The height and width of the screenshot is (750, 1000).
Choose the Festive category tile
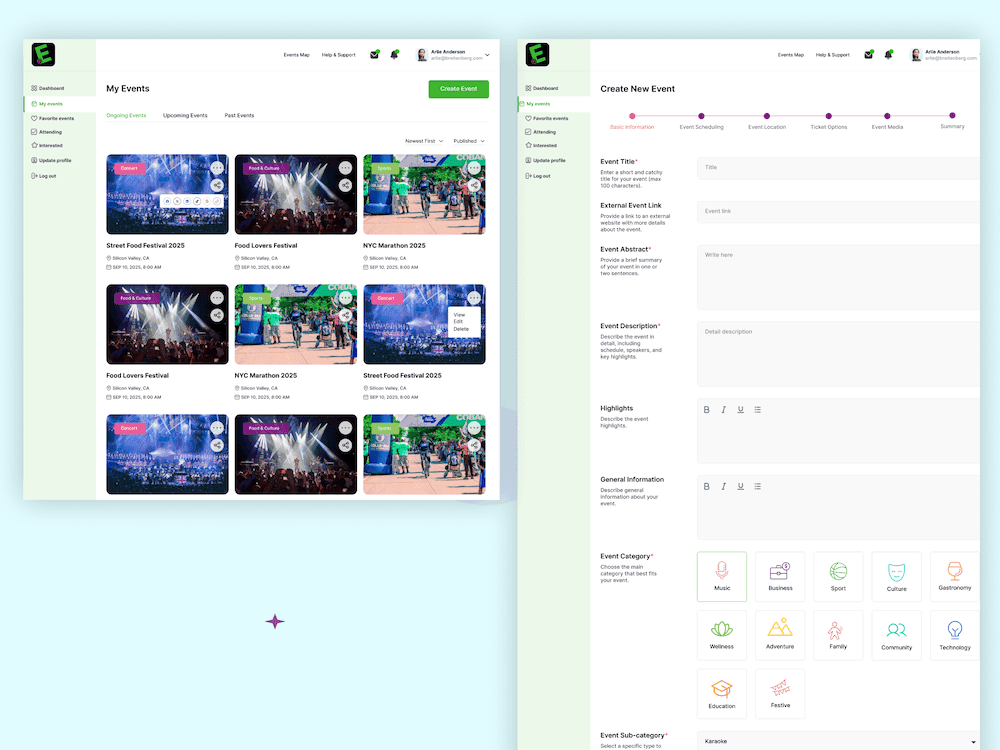[x=780, y=694]
